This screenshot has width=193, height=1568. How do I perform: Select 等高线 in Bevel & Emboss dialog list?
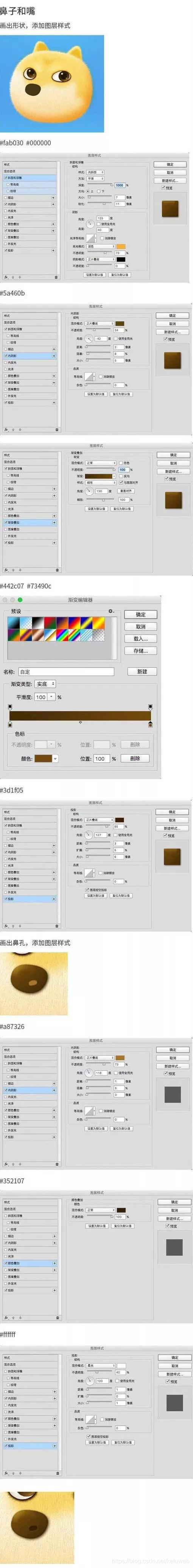point(30,185)
